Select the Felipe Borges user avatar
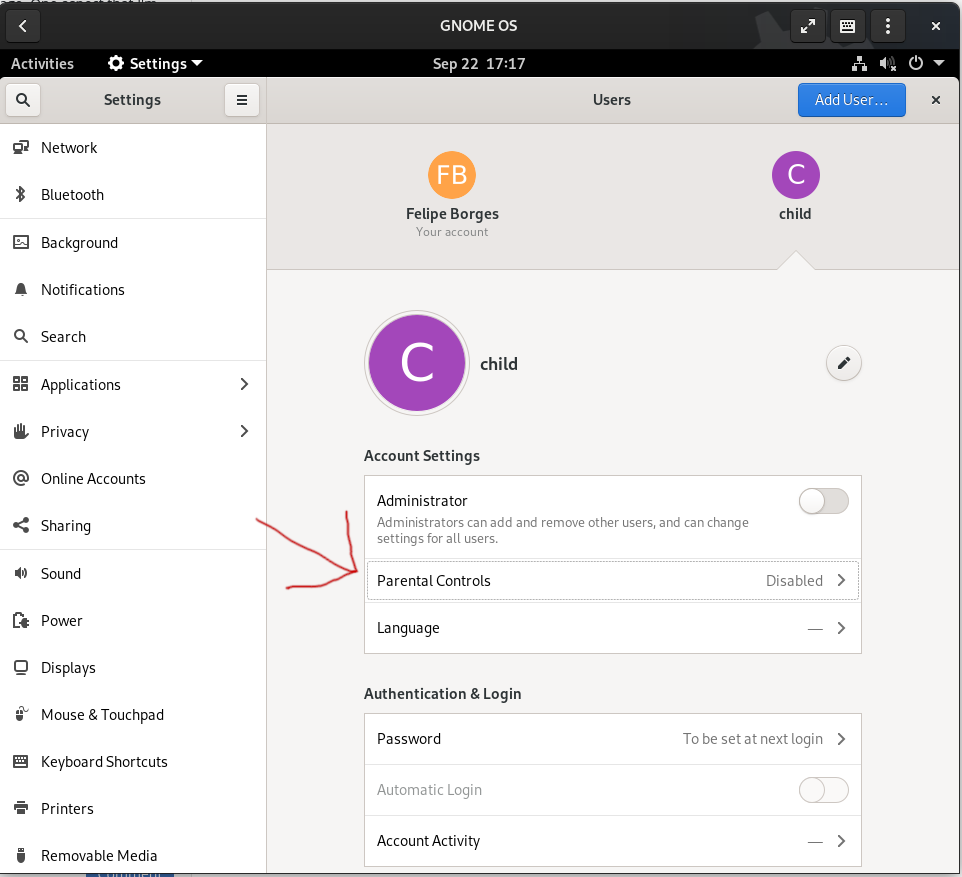The height and width of the screenshot is (877, 962). (452, 175)
